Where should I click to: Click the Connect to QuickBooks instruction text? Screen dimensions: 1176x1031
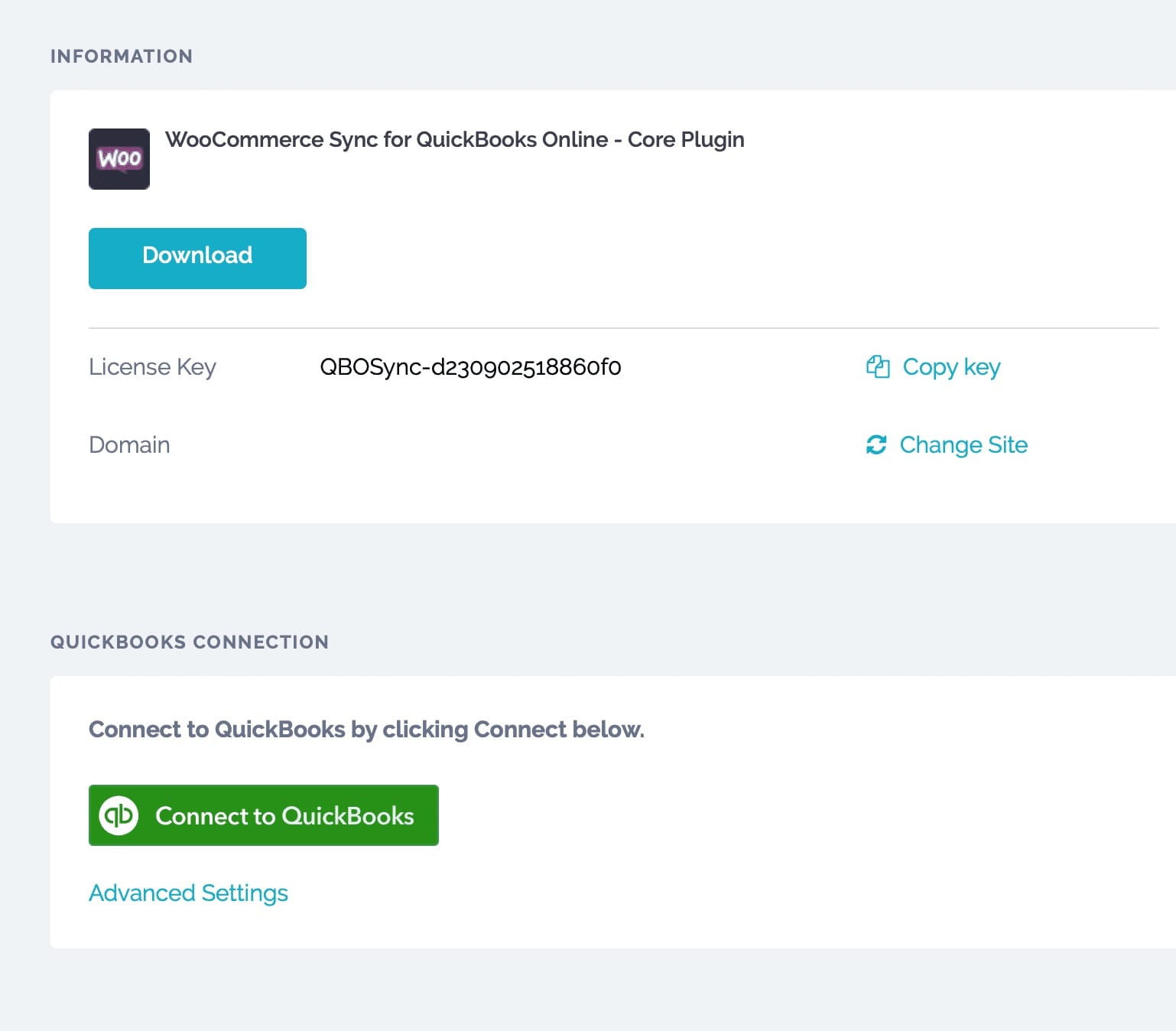[366, 729]
